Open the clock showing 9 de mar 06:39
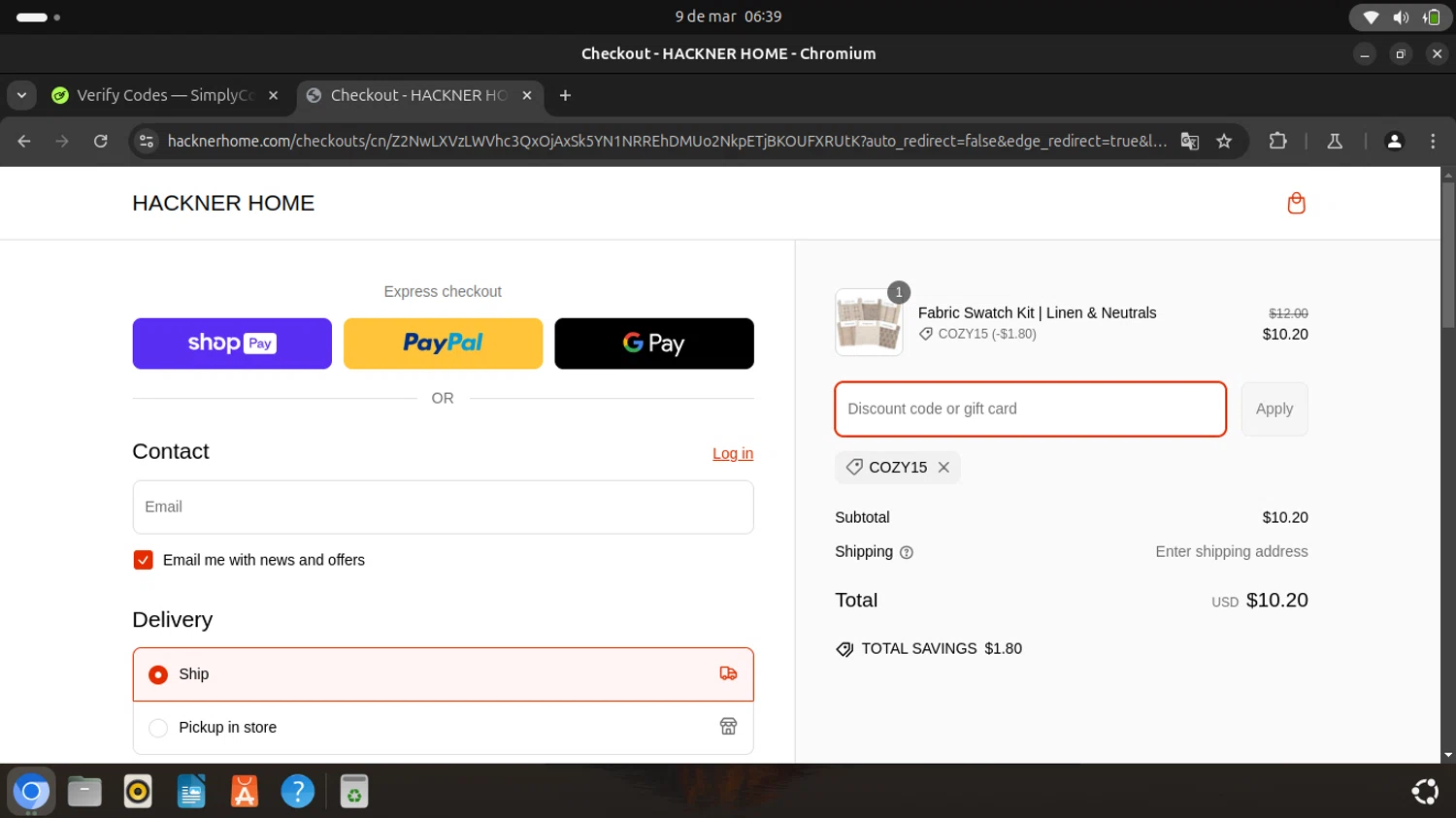Image resolution: width=1456 pixels, height=818 pixels. (728, 16)
